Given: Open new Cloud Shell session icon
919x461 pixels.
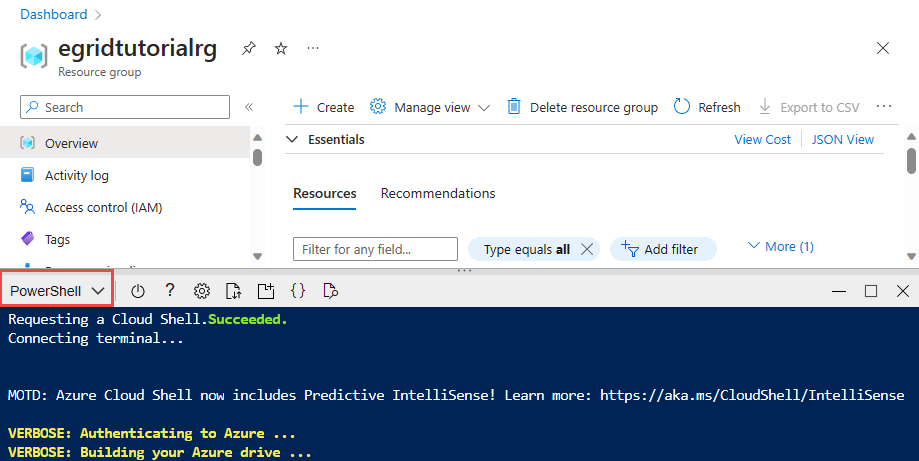Looking at the screenshot, I should coord(266,291).
